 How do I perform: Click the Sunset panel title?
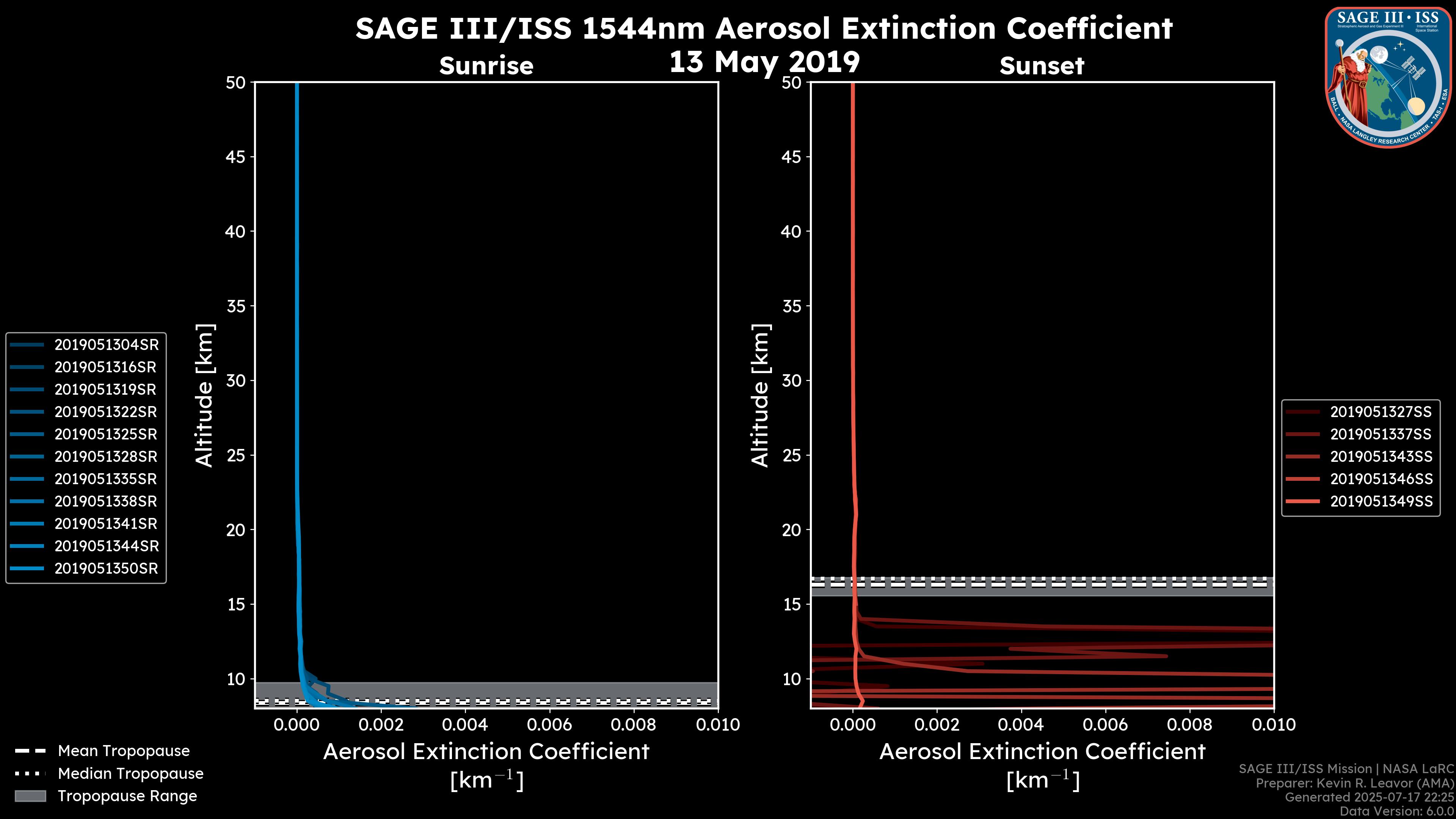[1042, 66]
